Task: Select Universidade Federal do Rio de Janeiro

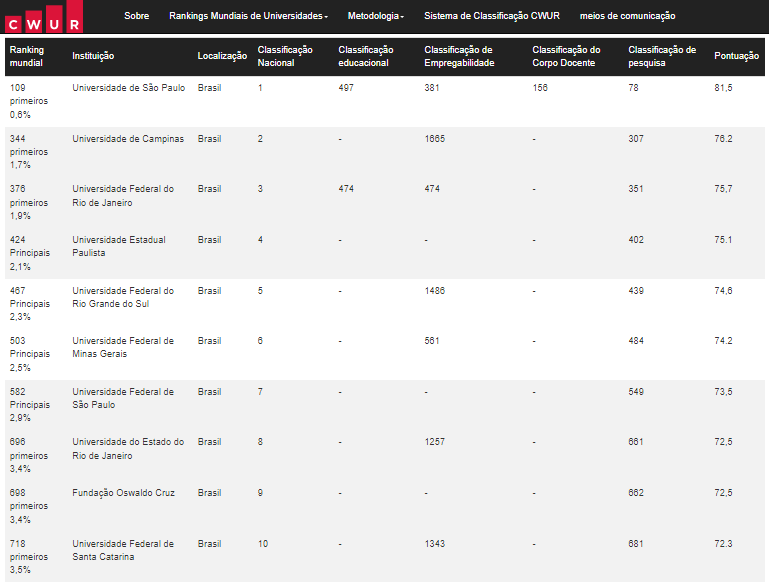Action: coord(123,196)
